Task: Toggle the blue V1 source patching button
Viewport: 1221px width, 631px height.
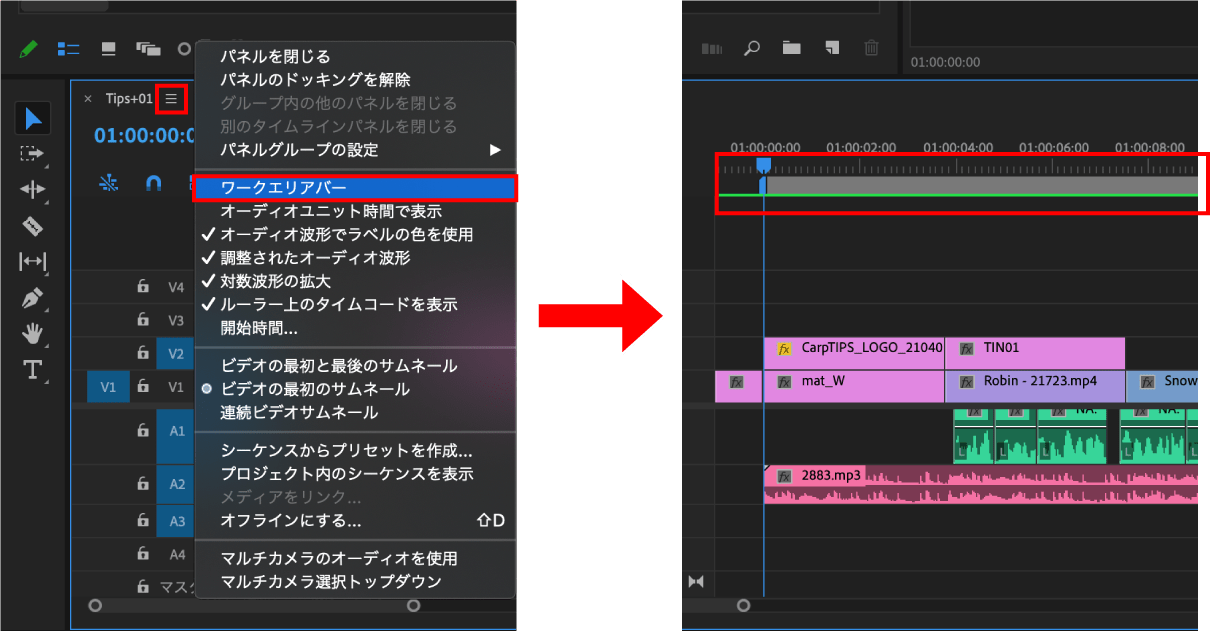Action: click(108, 387)
